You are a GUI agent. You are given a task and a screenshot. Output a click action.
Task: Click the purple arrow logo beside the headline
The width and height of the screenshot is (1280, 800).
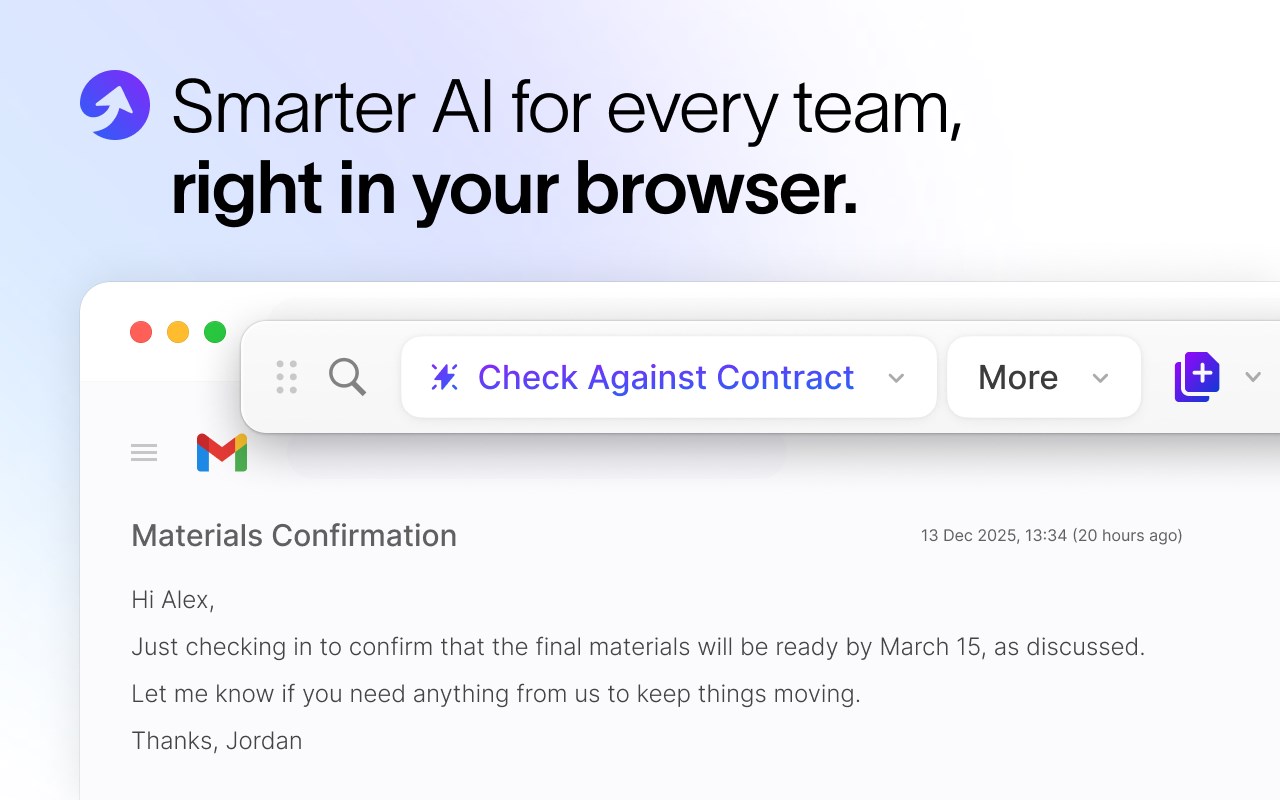(115, 105)
